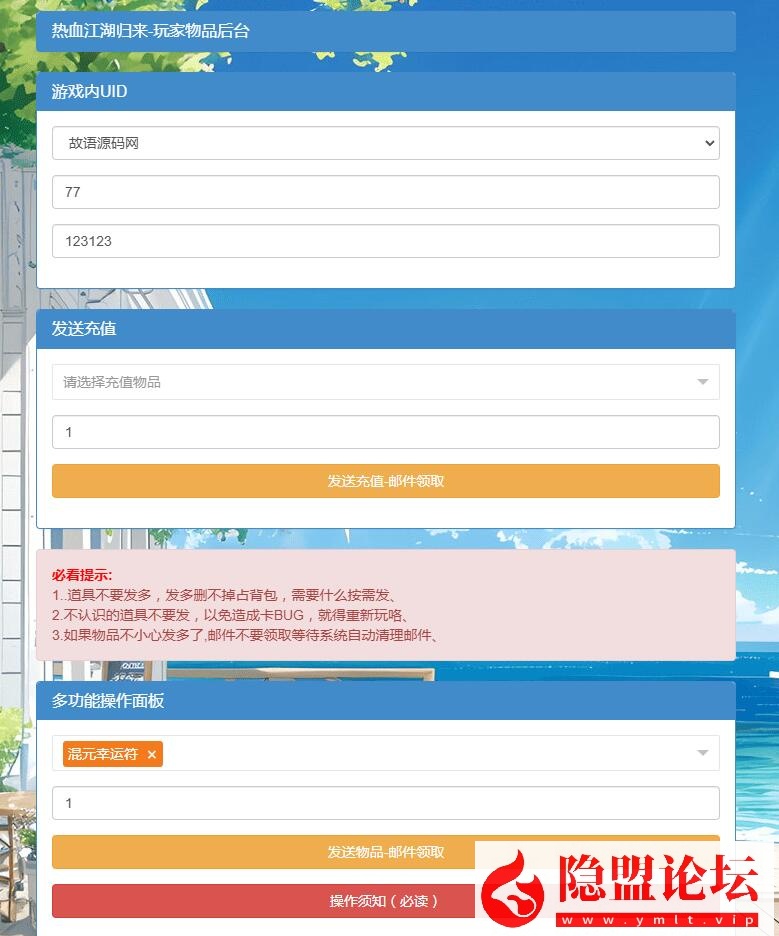This screenshot has height=936, width=779.
Task: Click the 发送物品-邮件领取 button
Action: tap(386, 852)
